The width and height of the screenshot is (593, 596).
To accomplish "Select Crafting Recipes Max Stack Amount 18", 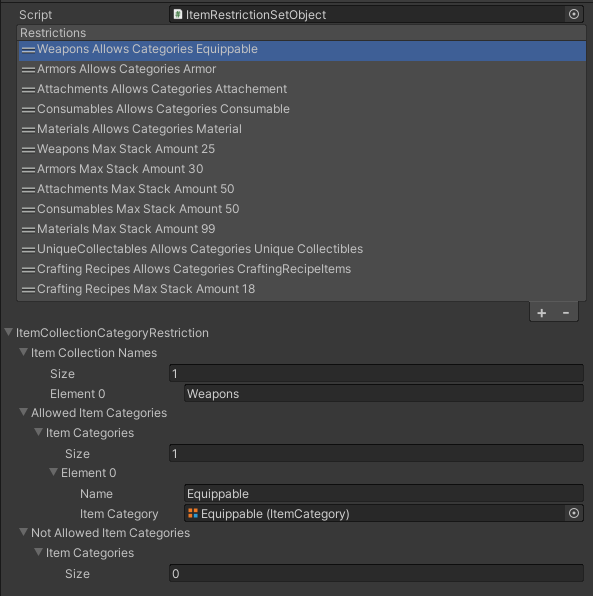I will click(x=302, y=289).
